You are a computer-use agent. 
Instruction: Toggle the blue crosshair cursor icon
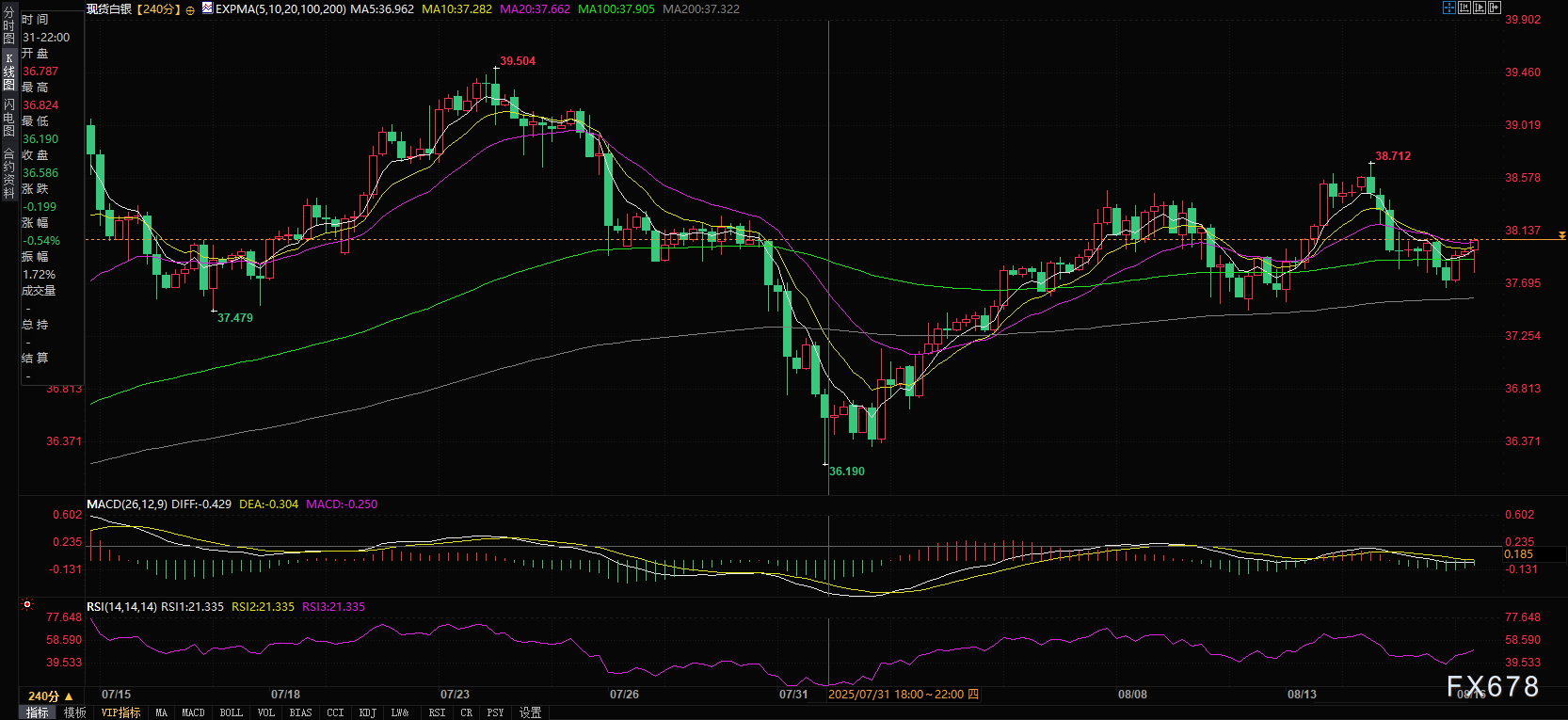tap(1449, 8)
